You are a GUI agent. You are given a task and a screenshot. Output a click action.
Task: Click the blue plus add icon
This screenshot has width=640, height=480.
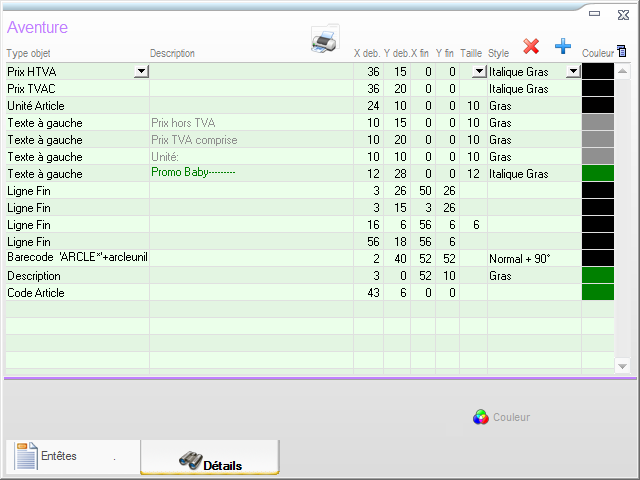(562, 46)
